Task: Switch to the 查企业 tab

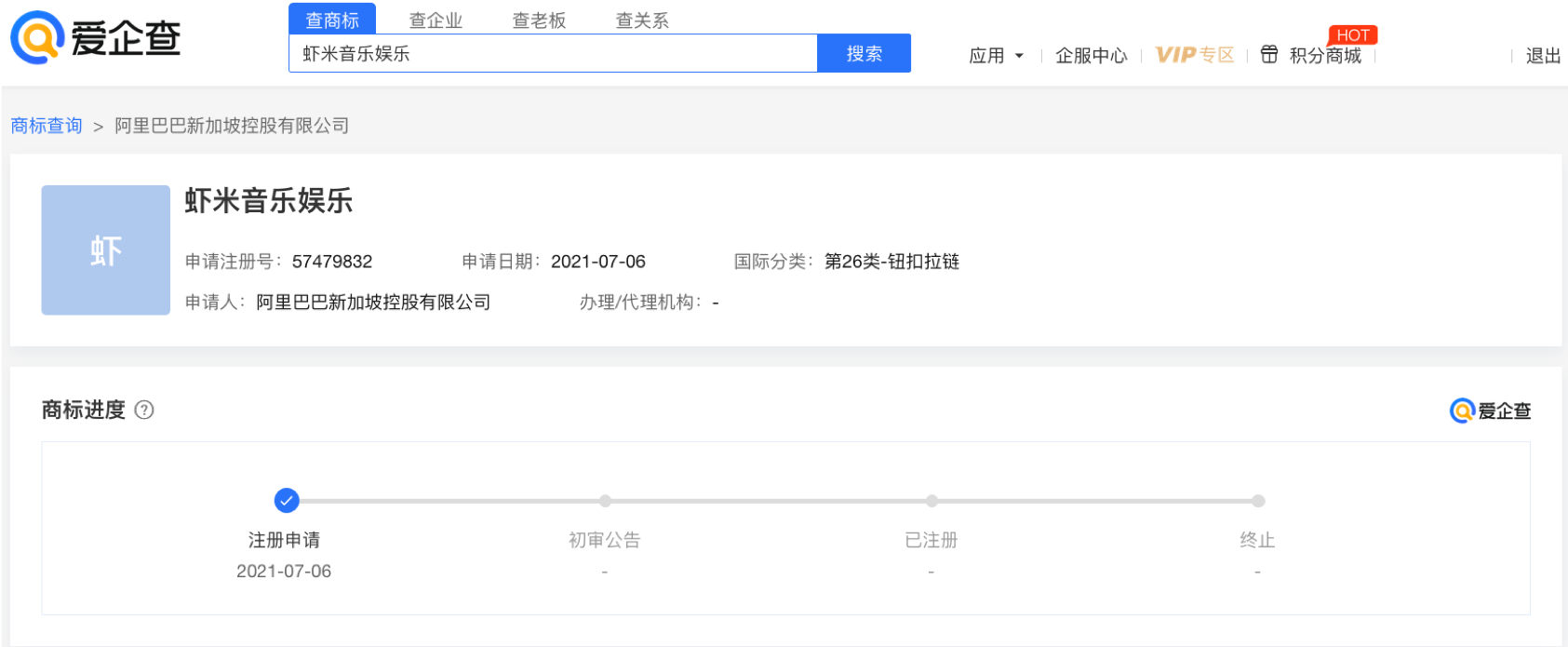Action: click(436, 20)
